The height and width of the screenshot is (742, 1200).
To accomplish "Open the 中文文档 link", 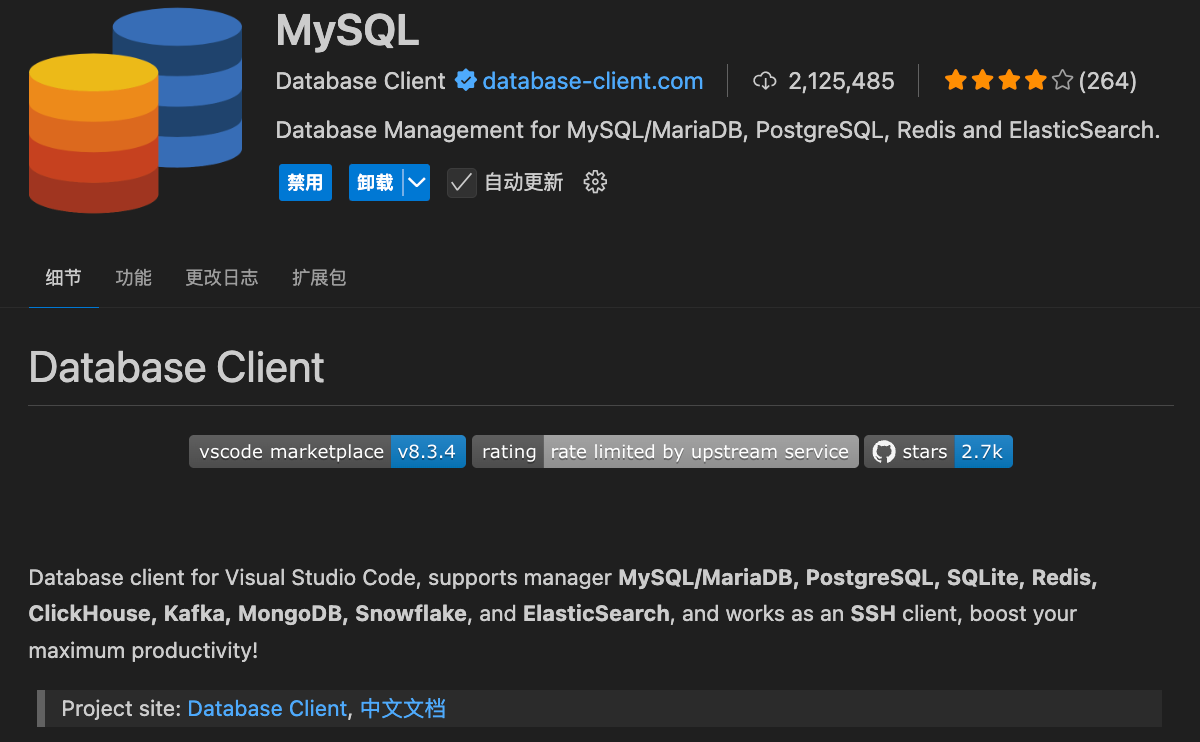I will 403,709.
